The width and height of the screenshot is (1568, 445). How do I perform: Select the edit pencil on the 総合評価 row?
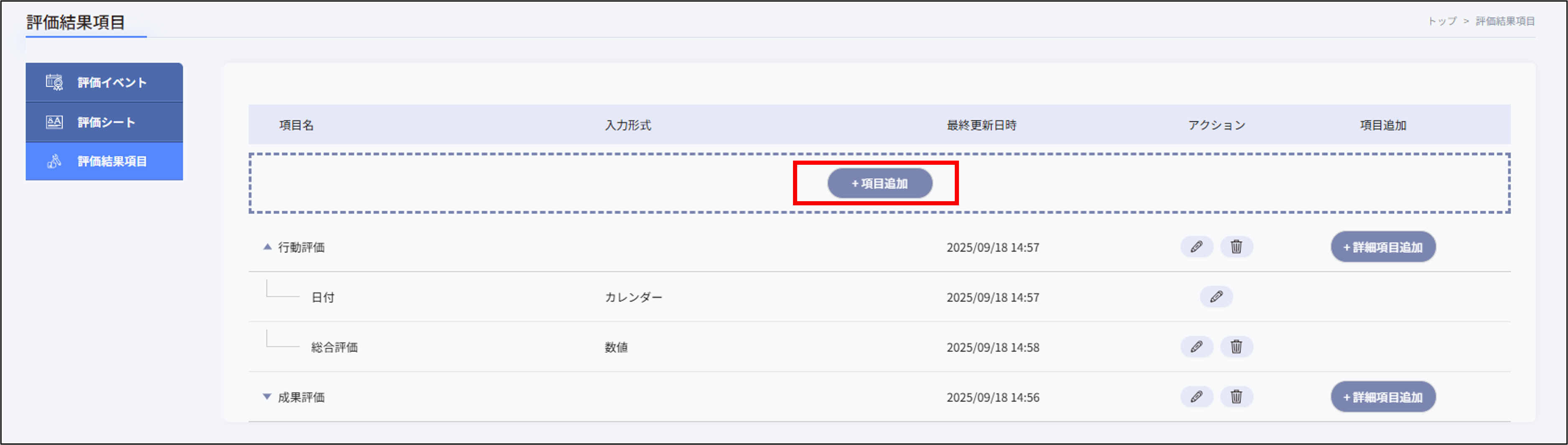point(1197,346)
